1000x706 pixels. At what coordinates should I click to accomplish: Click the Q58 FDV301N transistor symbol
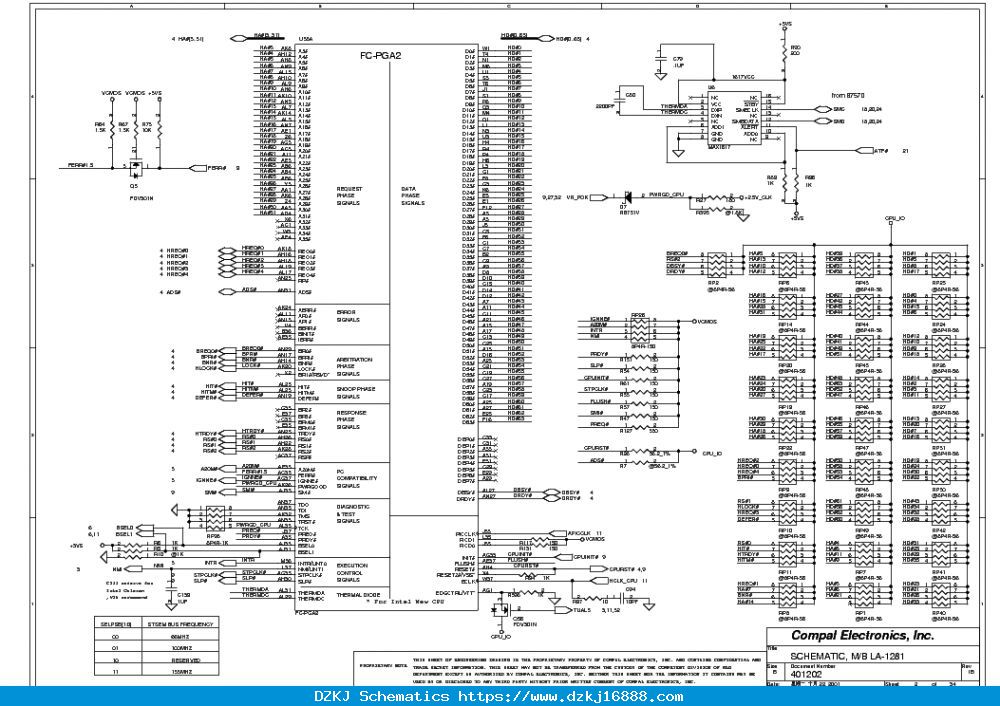click(x=502, y=608)
